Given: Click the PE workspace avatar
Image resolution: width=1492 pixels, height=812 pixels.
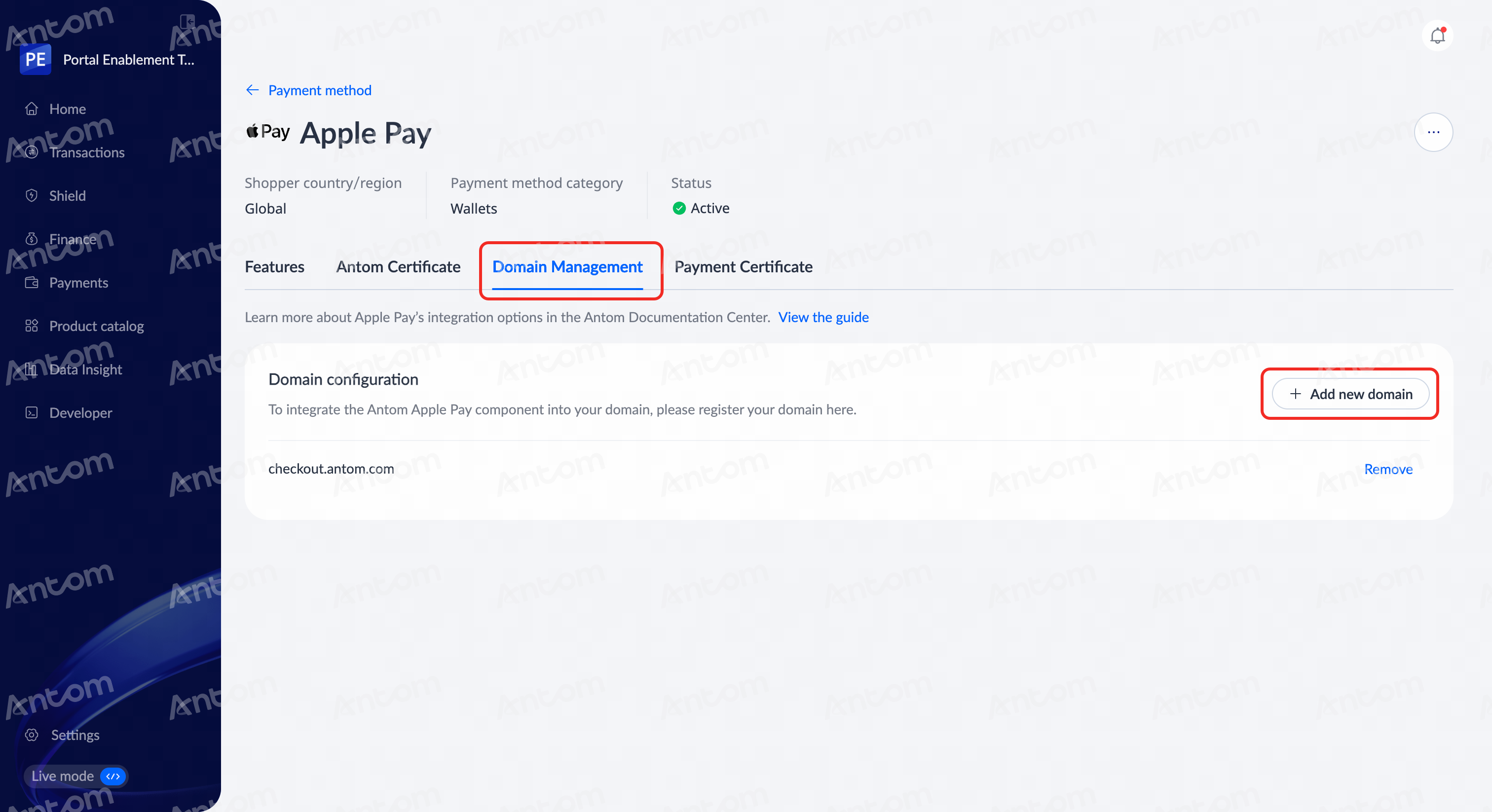Looking at the screenshot, I should point(36,60).
